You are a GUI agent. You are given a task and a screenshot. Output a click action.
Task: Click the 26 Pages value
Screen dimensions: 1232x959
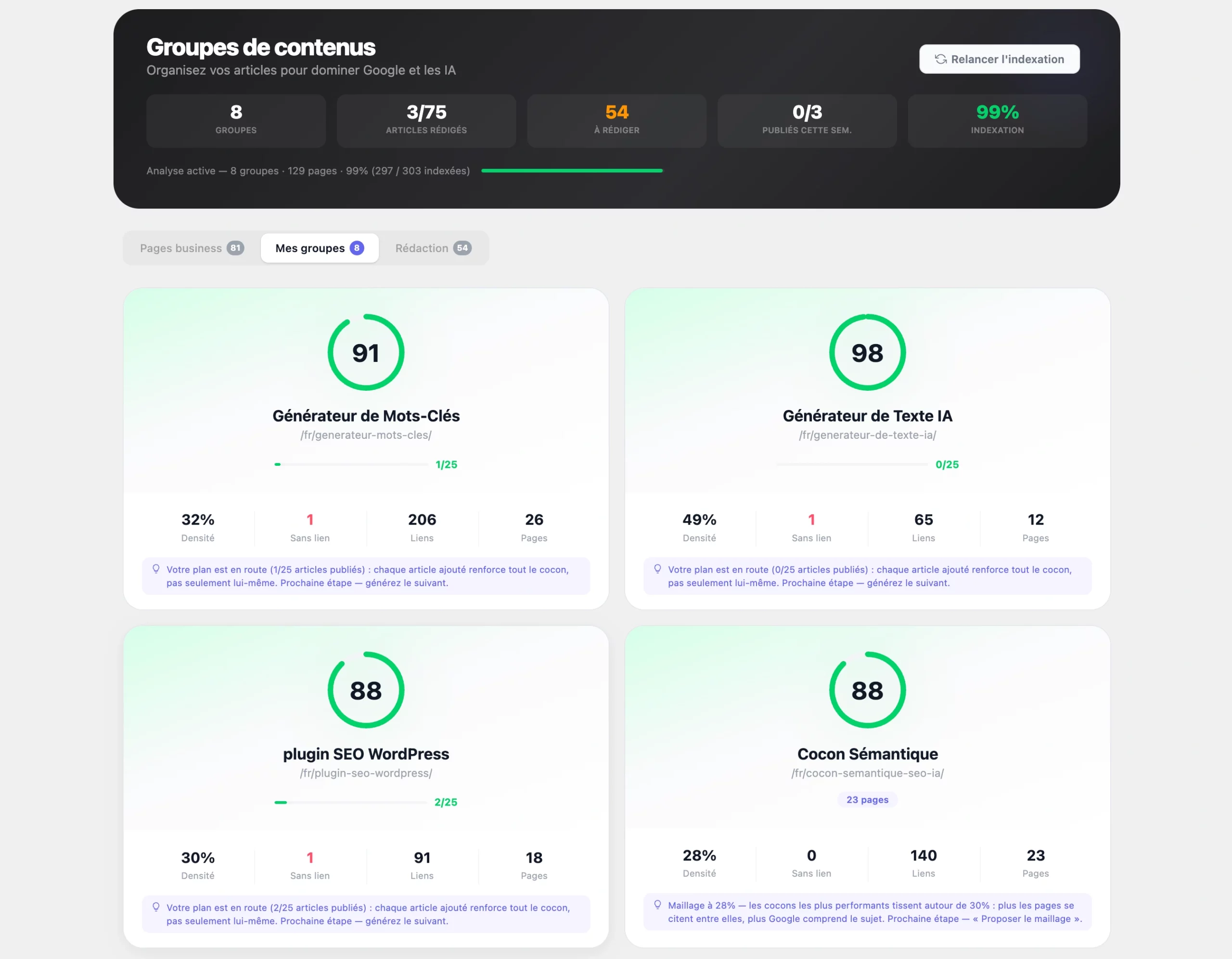point(534,520)
